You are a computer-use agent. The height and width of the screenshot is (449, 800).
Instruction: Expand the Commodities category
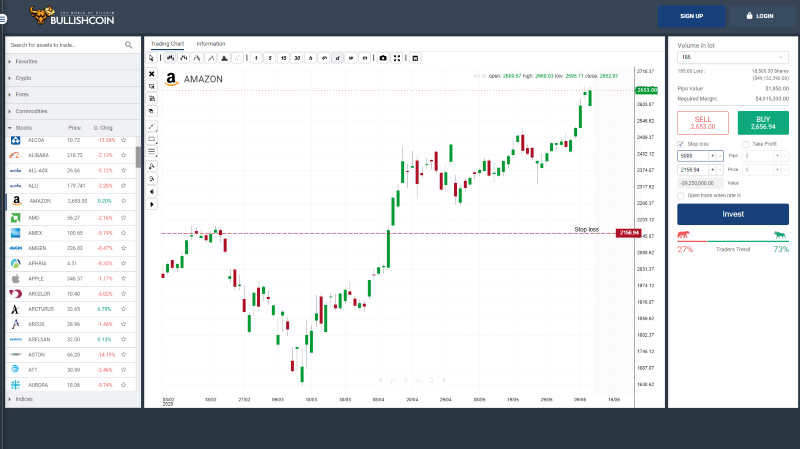(73, 111)
